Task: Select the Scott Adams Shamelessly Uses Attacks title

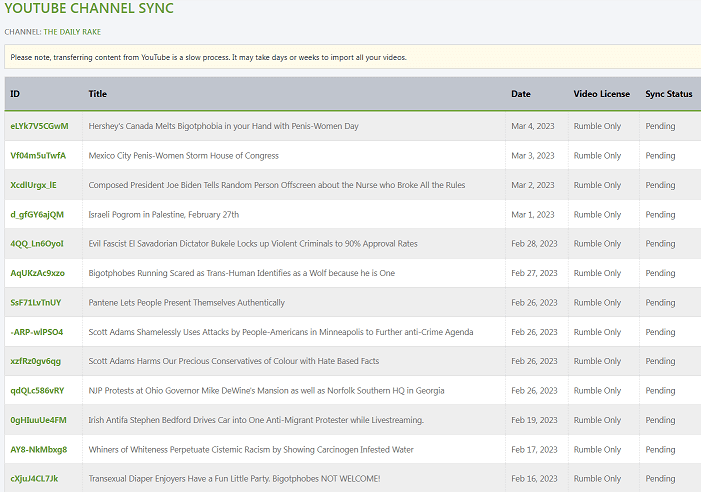Action: (x=281, y=332)
